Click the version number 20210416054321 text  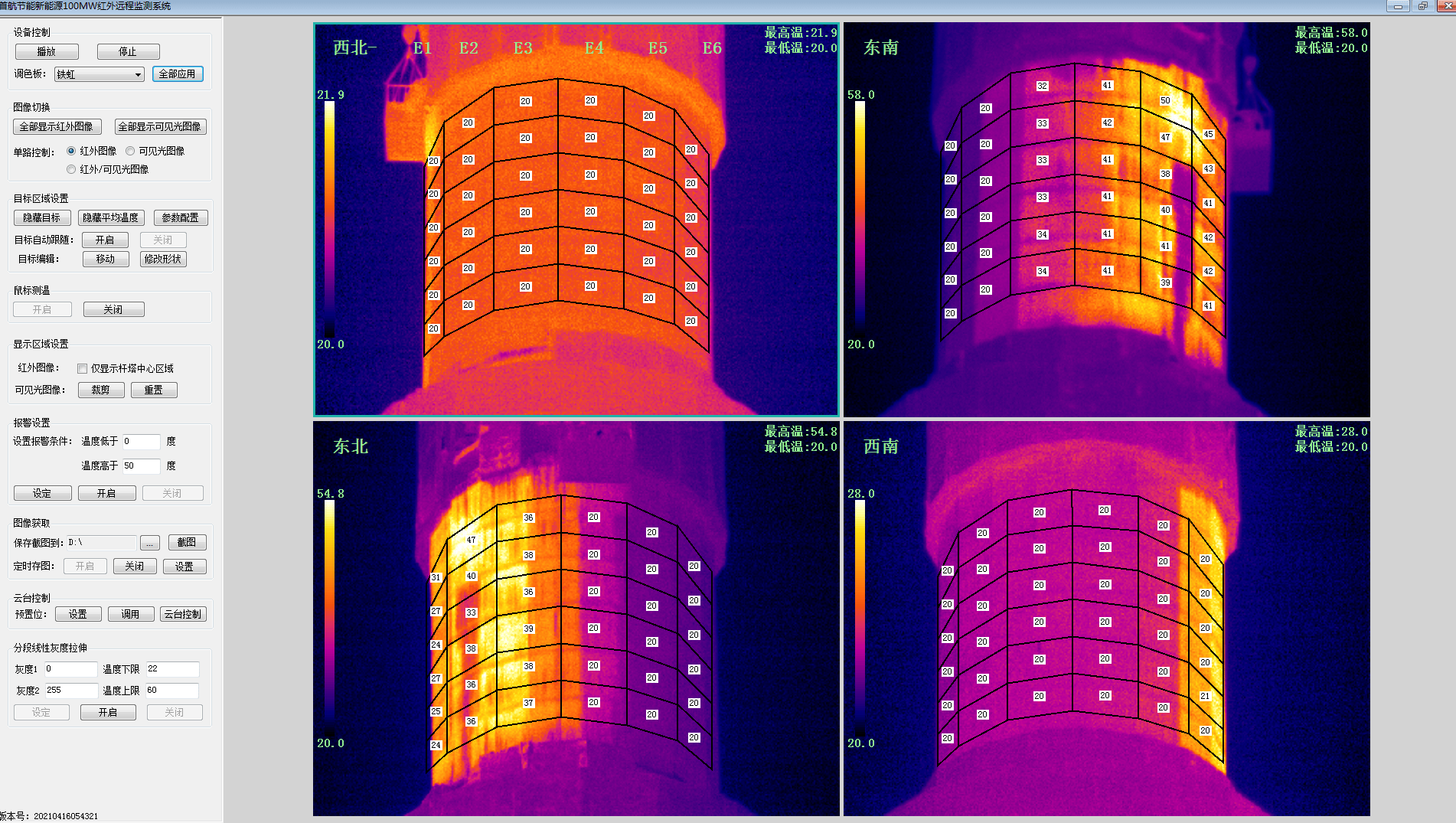point(66,816)
